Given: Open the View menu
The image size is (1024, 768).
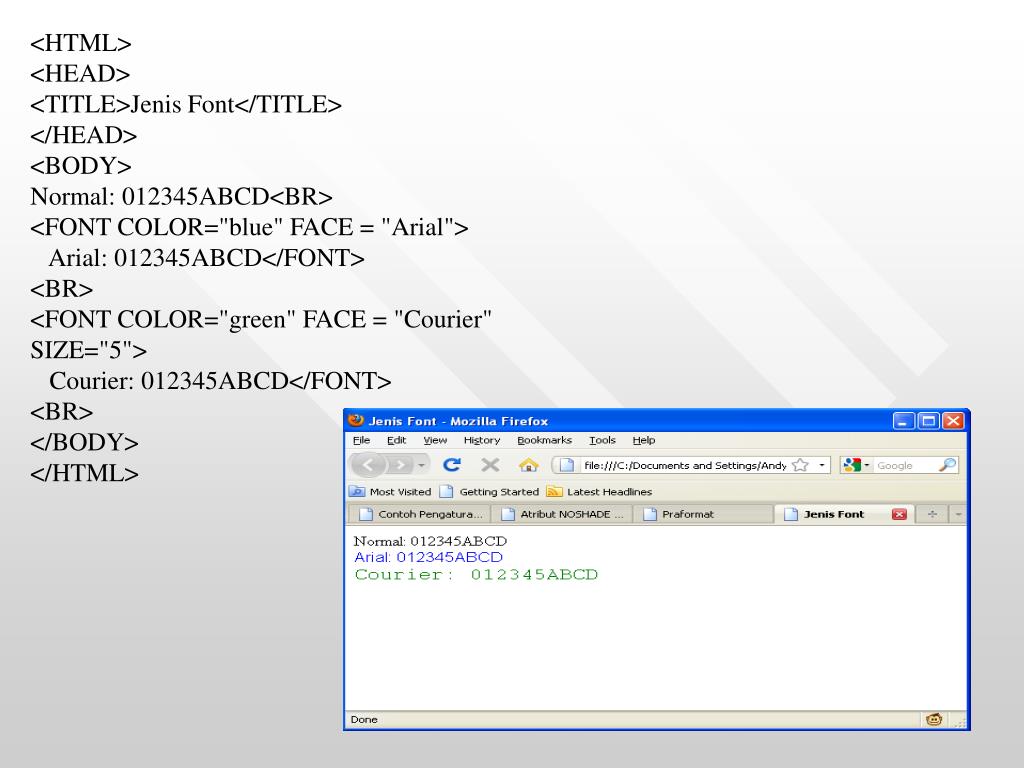Looking at the screenshot, I should [x=435, y=440].
